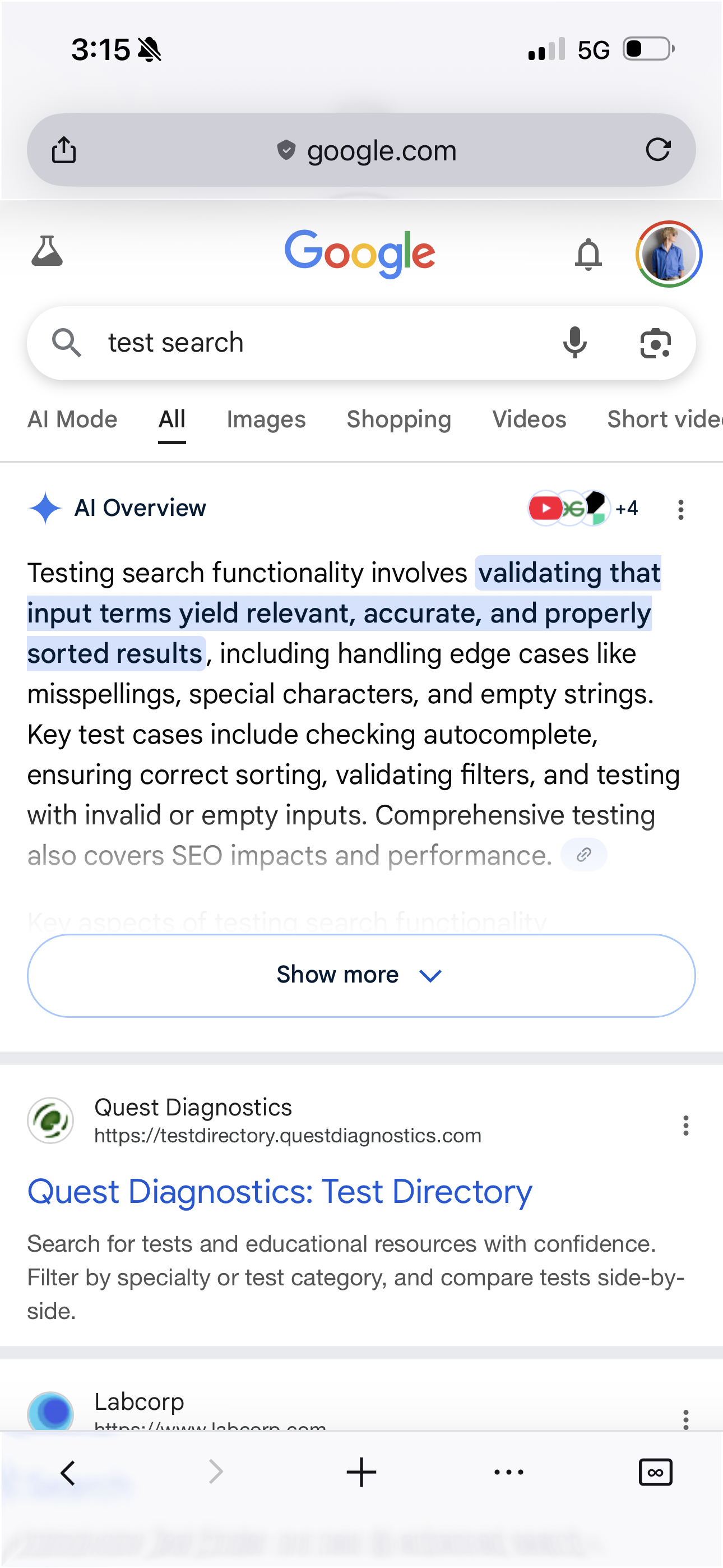Open a new tab with plus button

pos(361,1473)
